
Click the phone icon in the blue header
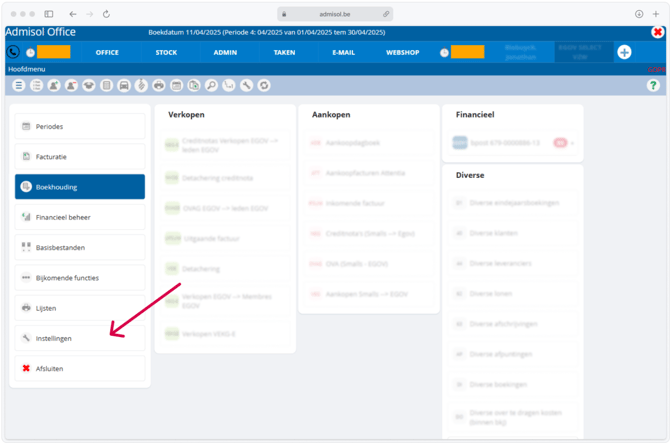[x=13, y=52]
